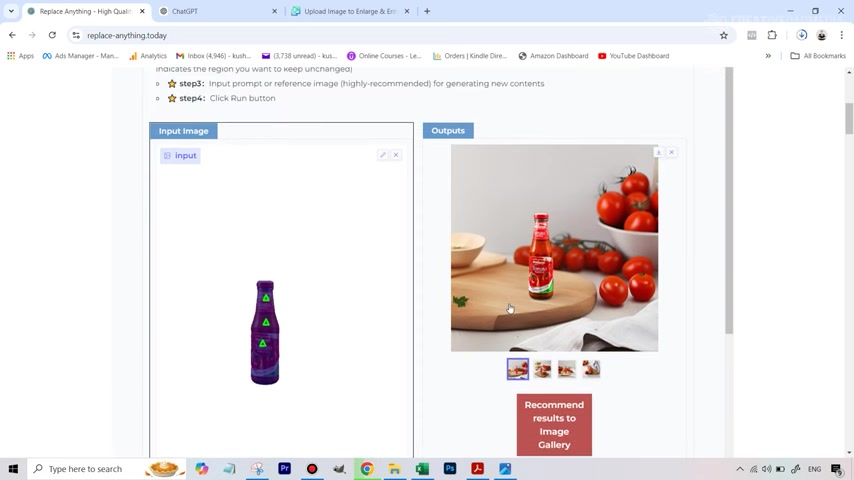Image resolution: width=854 pixels, height=480 pixels.
Task: Open Orders Kindle Direct bookmark
Action: (x=469, y=56)
